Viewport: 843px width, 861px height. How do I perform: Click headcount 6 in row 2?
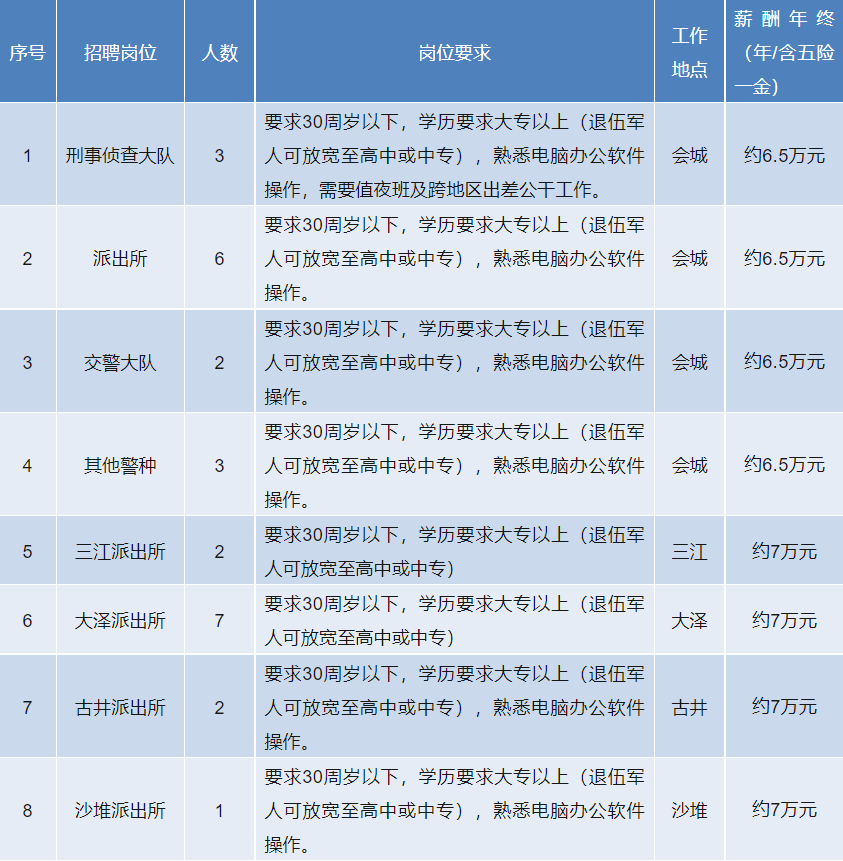click(219, 259)
